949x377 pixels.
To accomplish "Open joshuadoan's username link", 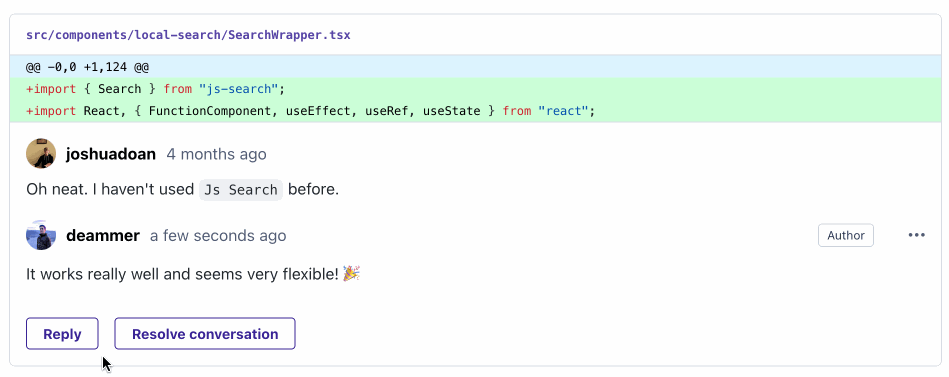I will 111,154.
